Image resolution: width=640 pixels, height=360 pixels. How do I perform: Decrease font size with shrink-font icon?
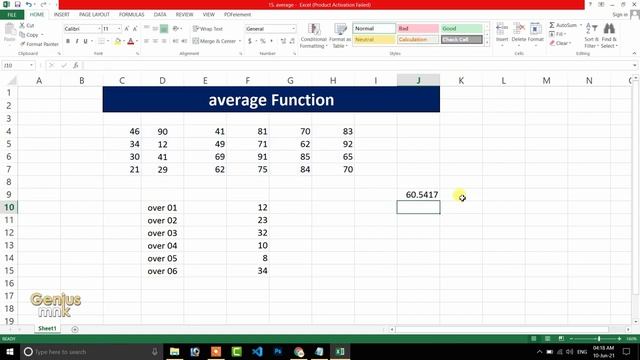click(135, 29)
